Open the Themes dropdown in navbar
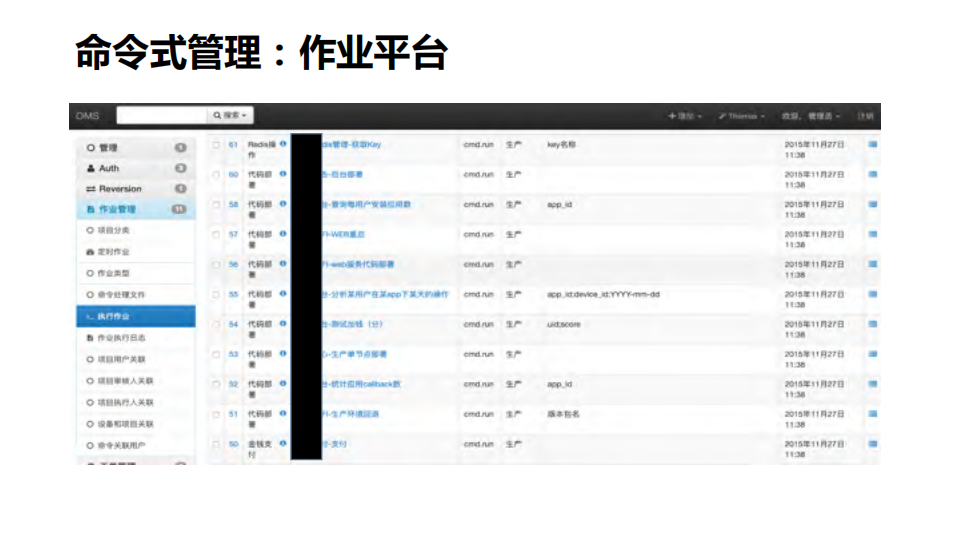The image size is (959, 539). point(741,116)
